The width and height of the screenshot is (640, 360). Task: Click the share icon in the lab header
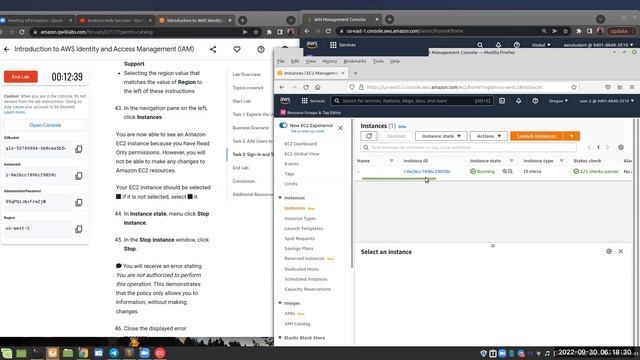click(213, 49)
